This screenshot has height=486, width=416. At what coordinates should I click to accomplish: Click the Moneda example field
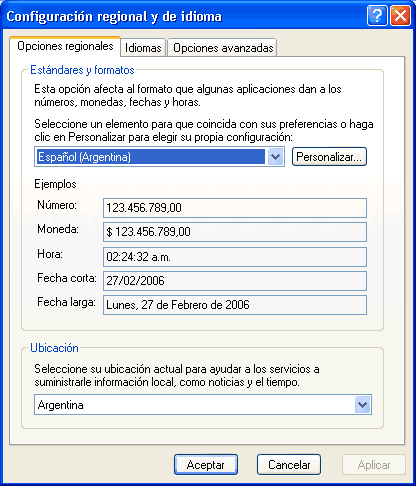(x=235, y=232)
